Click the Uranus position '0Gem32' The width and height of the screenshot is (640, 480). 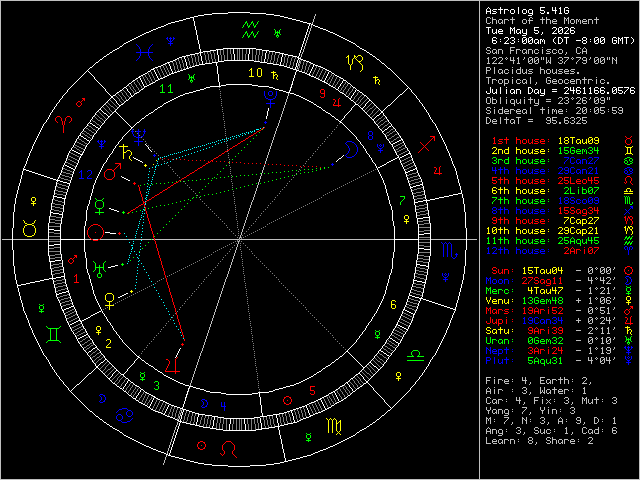(x=545, y=341)
